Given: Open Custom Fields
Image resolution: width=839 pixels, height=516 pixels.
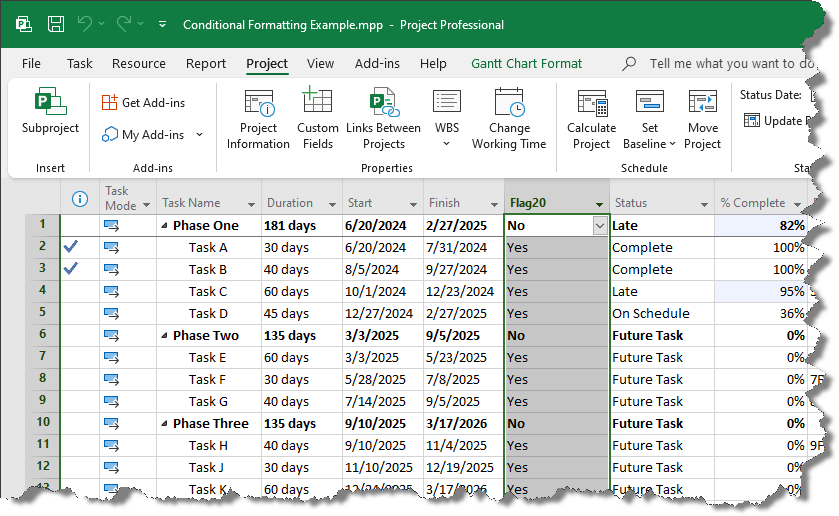Looking at the screenshot, I should (317, 119).
